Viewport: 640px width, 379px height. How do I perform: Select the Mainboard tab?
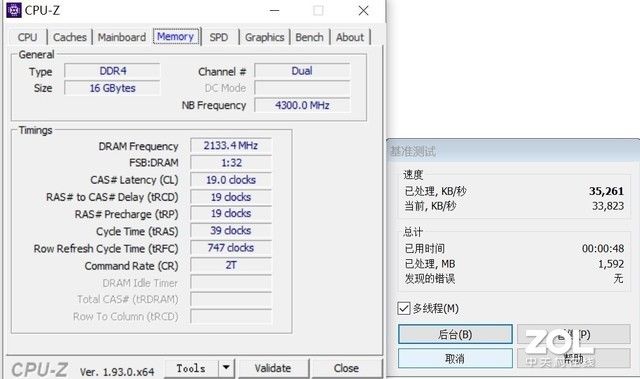click(122, 37)
